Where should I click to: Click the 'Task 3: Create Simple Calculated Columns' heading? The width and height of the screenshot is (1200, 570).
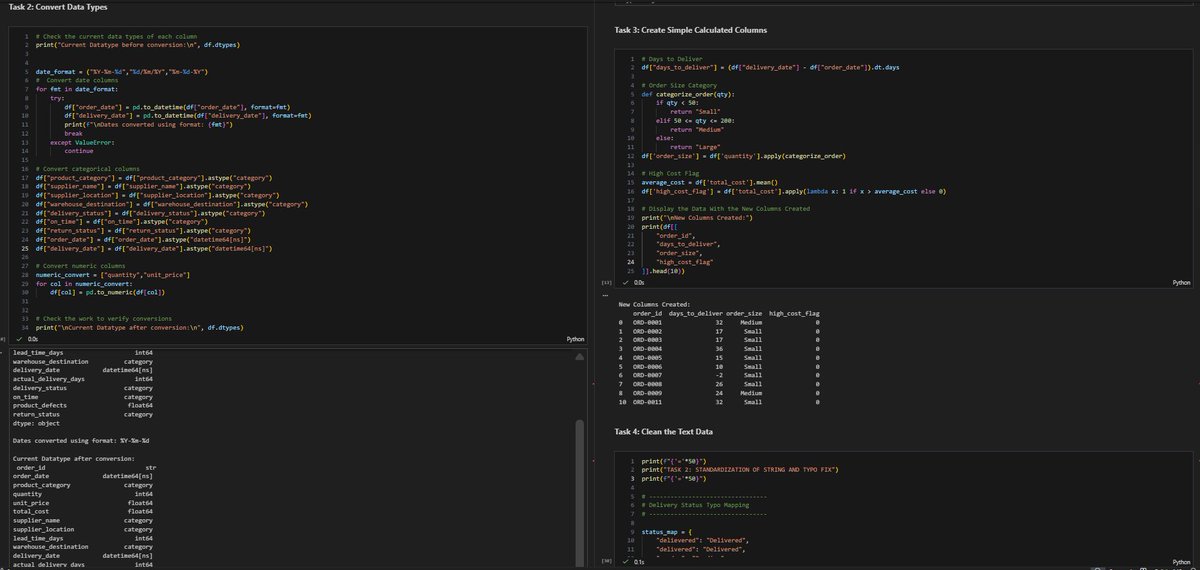691,31
